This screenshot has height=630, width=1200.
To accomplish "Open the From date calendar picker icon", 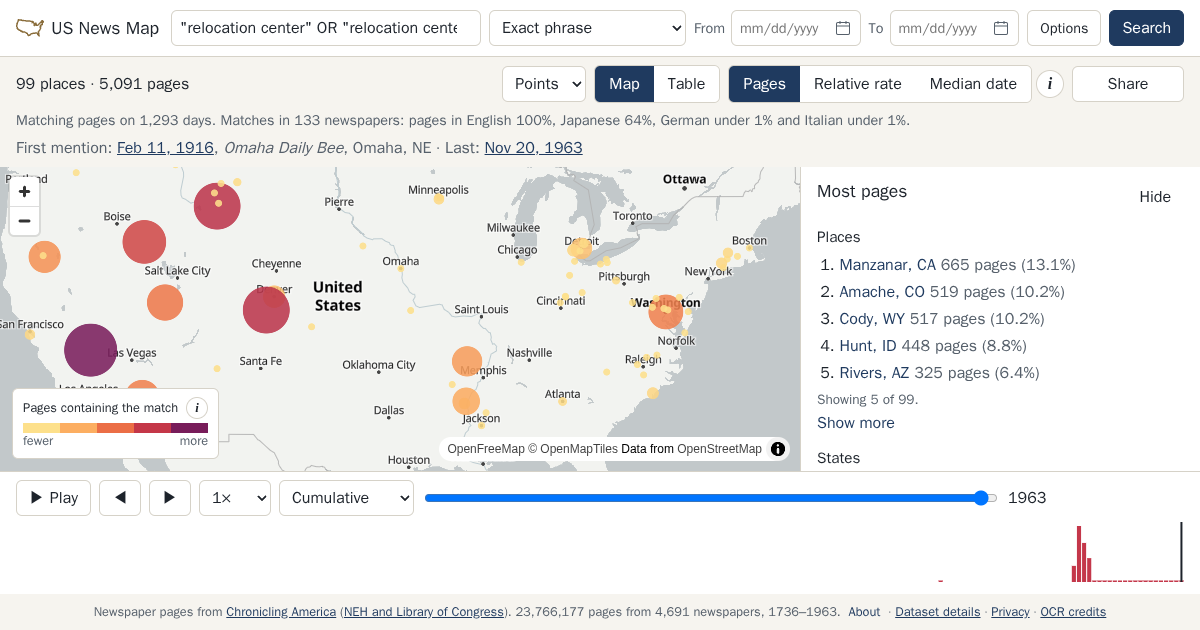I will pos(843,28).
